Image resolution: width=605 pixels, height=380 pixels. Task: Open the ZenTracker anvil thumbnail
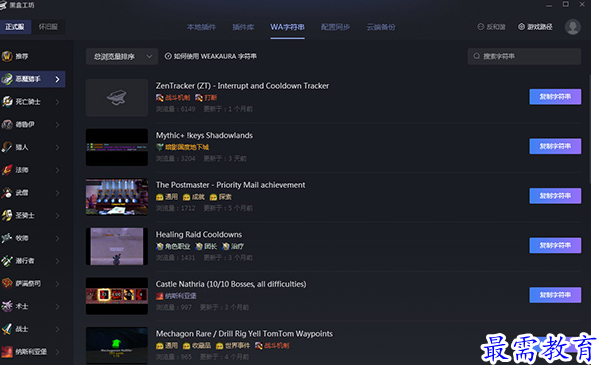117,98
